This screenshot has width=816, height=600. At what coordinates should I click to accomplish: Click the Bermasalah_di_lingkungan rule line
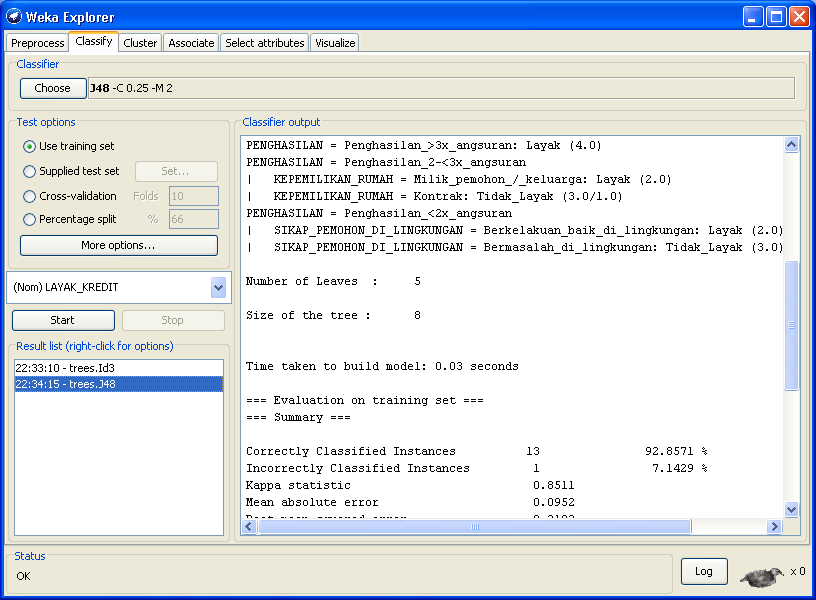515,248
